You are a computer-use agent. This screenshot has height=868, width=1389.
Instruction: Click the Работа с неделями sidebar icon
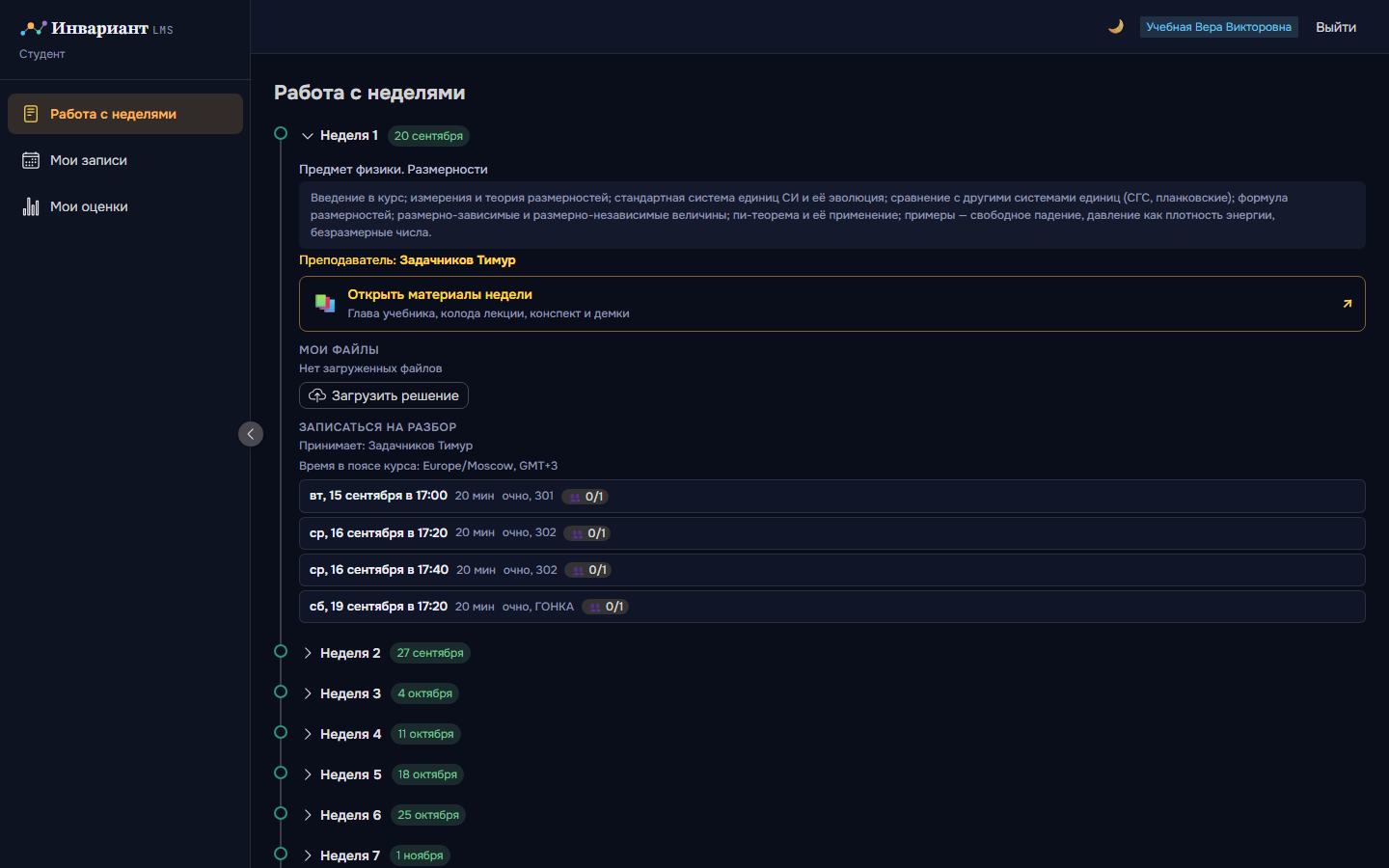pyautogui.click(x=31, y=114)
